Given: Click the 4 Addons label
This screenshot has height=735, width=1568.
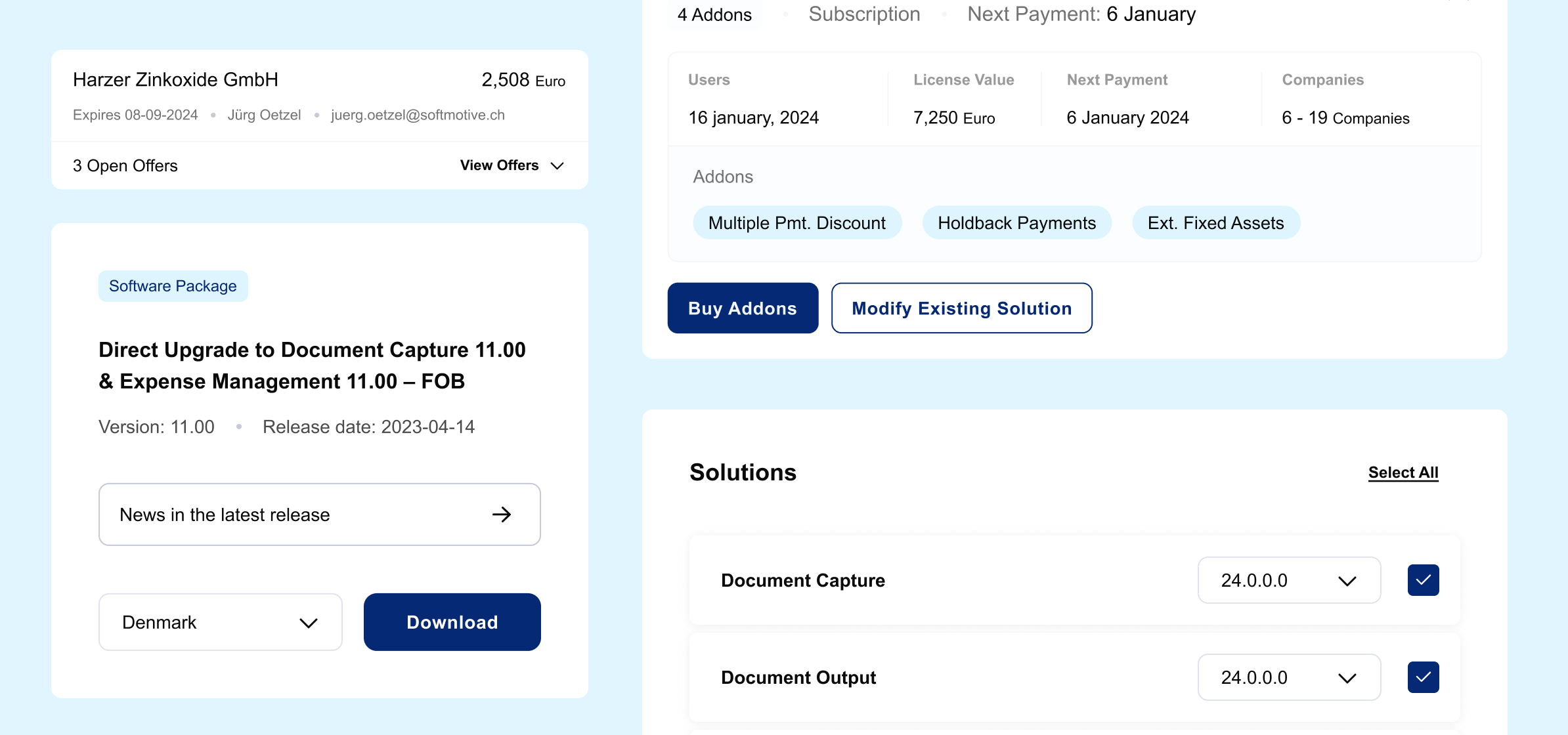Looking at the screenshot, I should pos(714,14).
